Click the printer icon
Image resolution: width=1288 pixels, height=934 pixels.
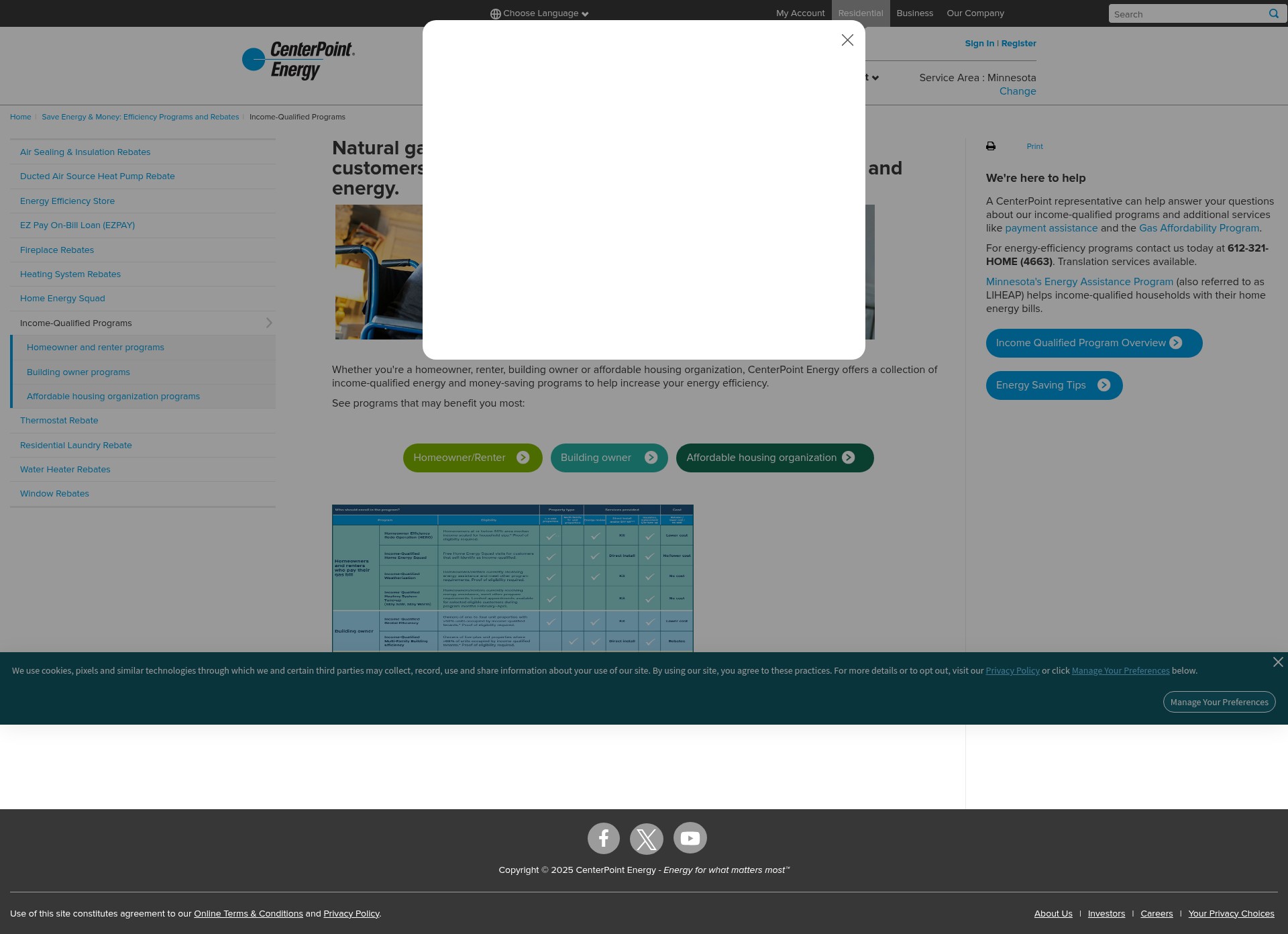tap(991, 146)
